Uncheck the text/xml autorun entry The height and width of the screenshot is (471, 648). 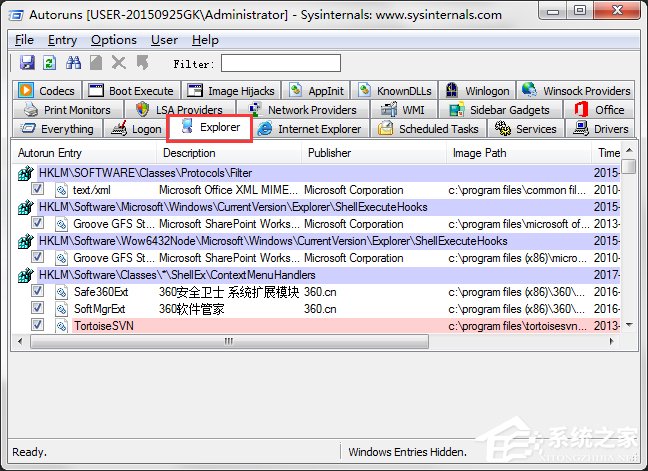38,190
